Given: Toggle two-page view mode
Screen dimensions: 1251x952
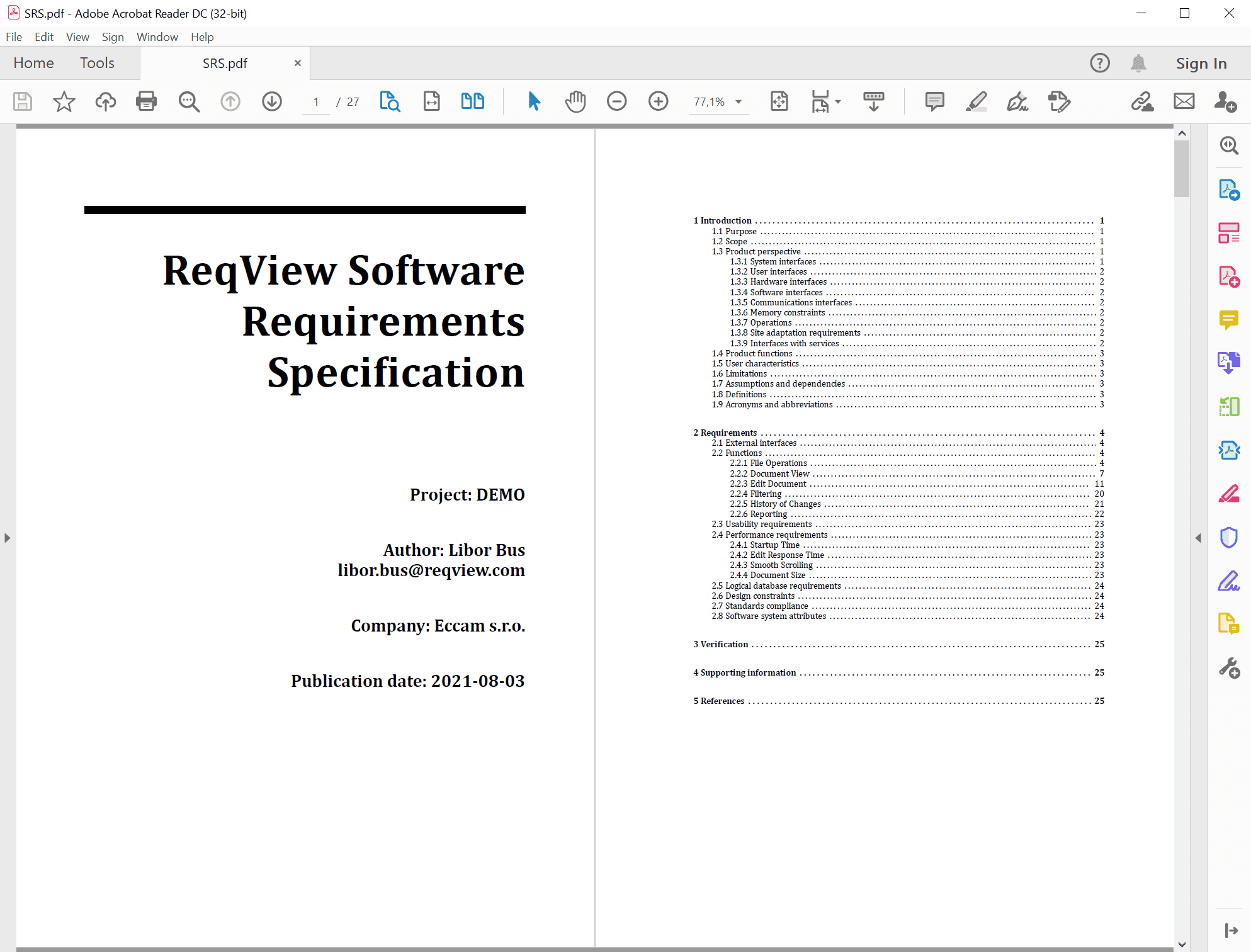Looking at the screenshot, I should 472,101.
